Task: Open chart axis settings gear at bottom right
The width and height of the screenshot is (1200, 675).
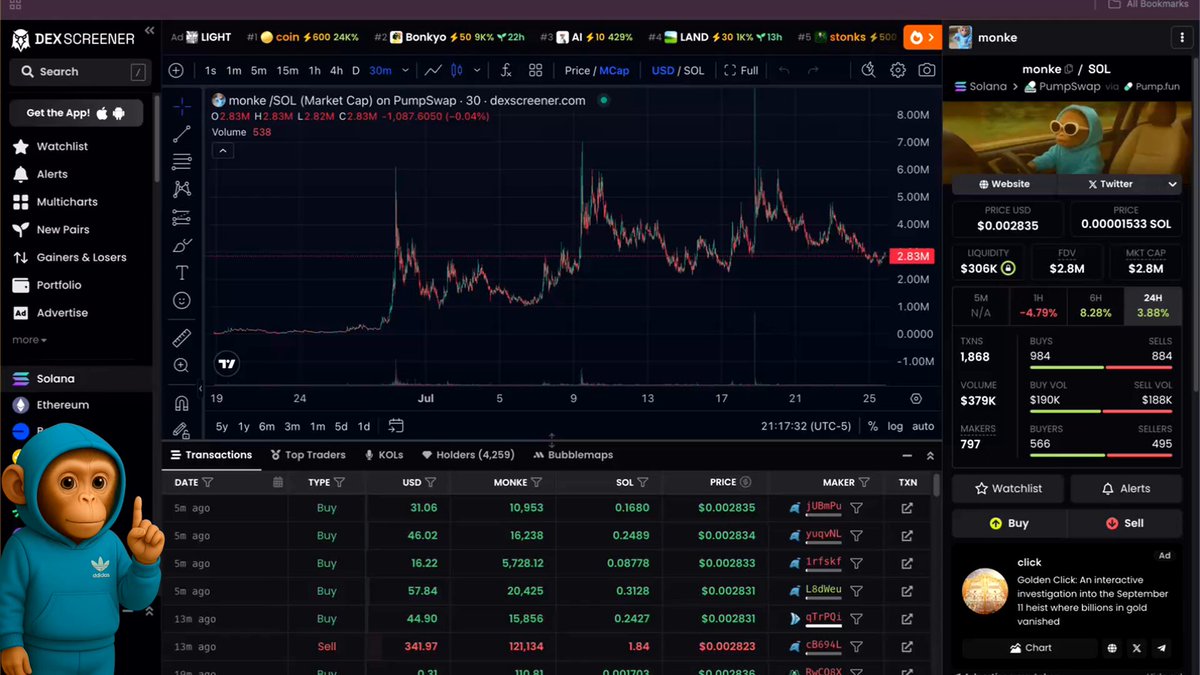Action: [x=916, y=398]
